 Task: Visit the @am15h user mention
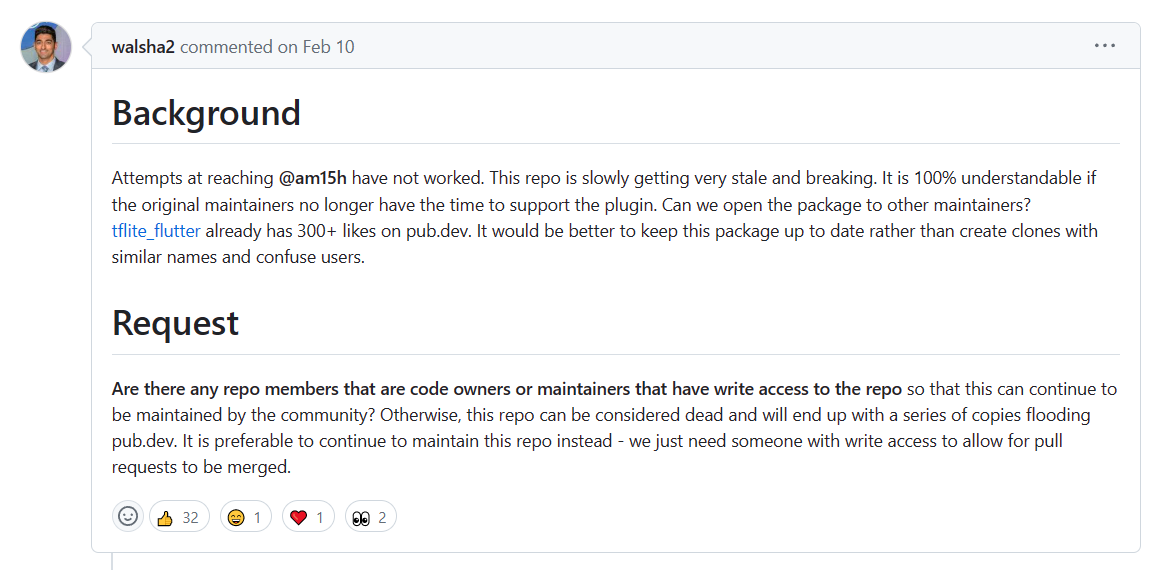coord(313,178)
